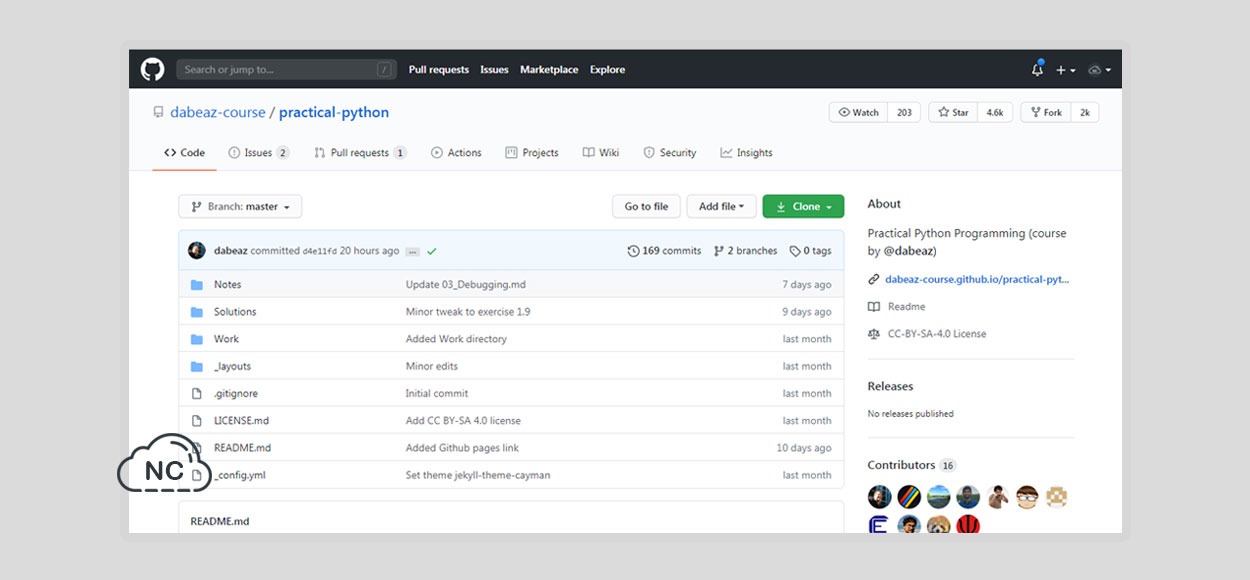The image size is (1250, 580).
Task: View the 169 commits history
Action: (x=664, y=251)
